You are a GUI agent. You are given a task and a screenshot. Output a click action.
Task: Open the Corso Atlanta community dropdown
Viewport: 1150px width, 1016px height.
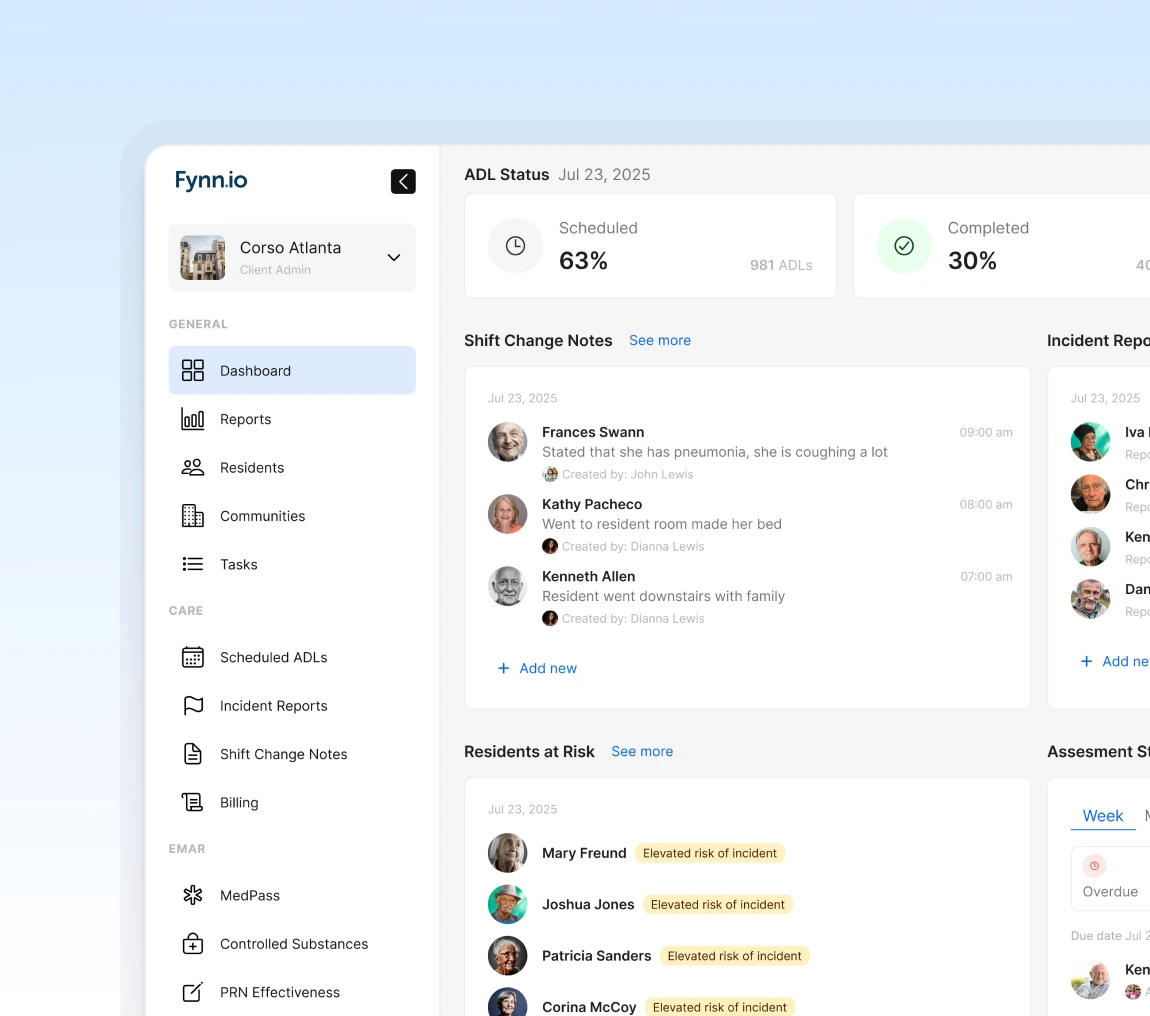tap(292, 257)
